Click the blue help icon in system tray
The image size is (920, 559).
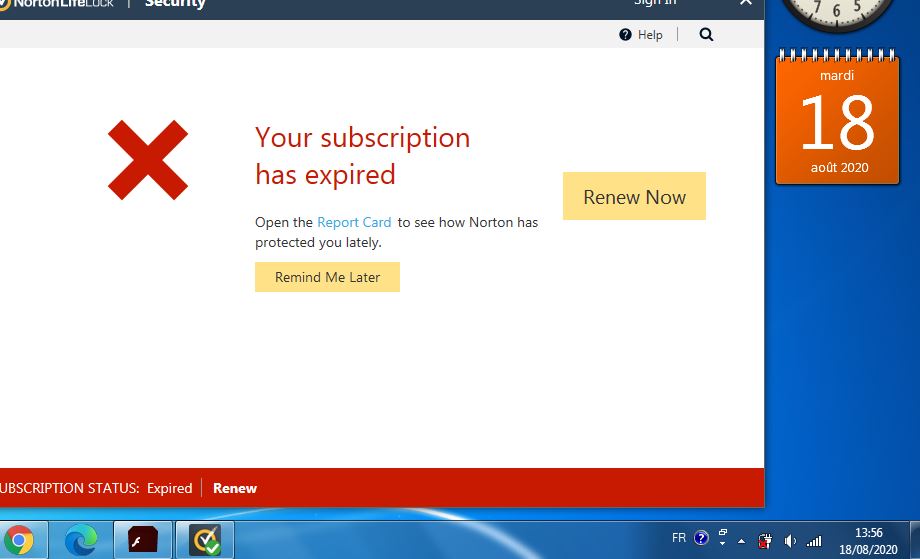[x=701, y=537]
